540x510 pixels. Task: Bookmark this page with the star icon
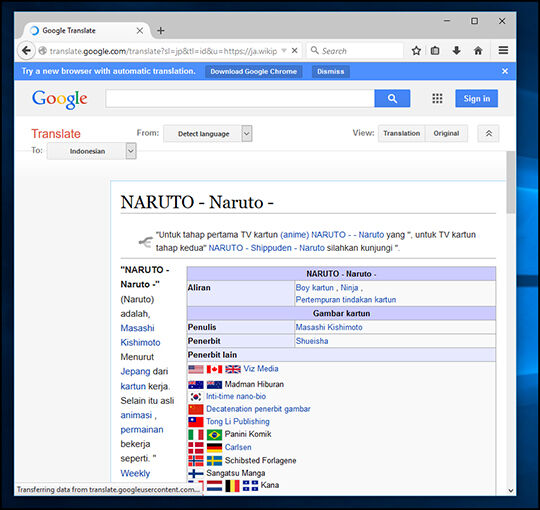416,51
